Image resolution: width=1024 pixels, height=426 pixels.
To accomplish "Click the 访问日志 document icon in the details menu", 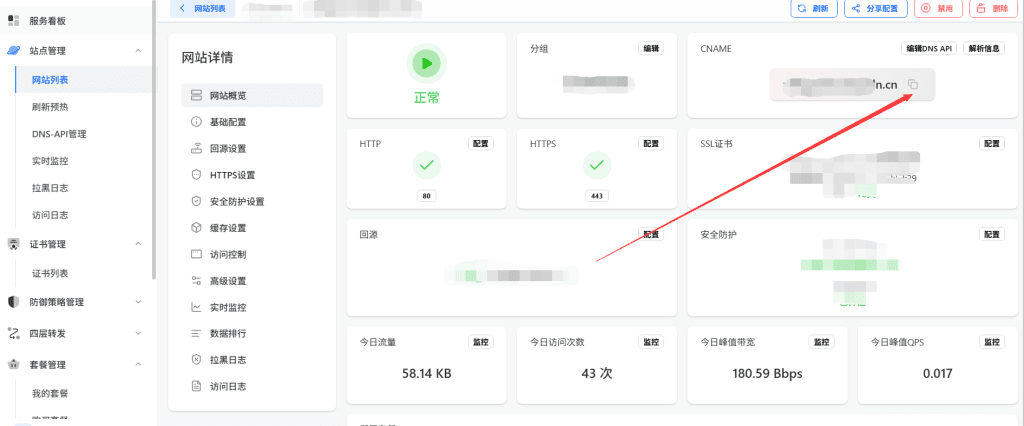I will point(196,386).
